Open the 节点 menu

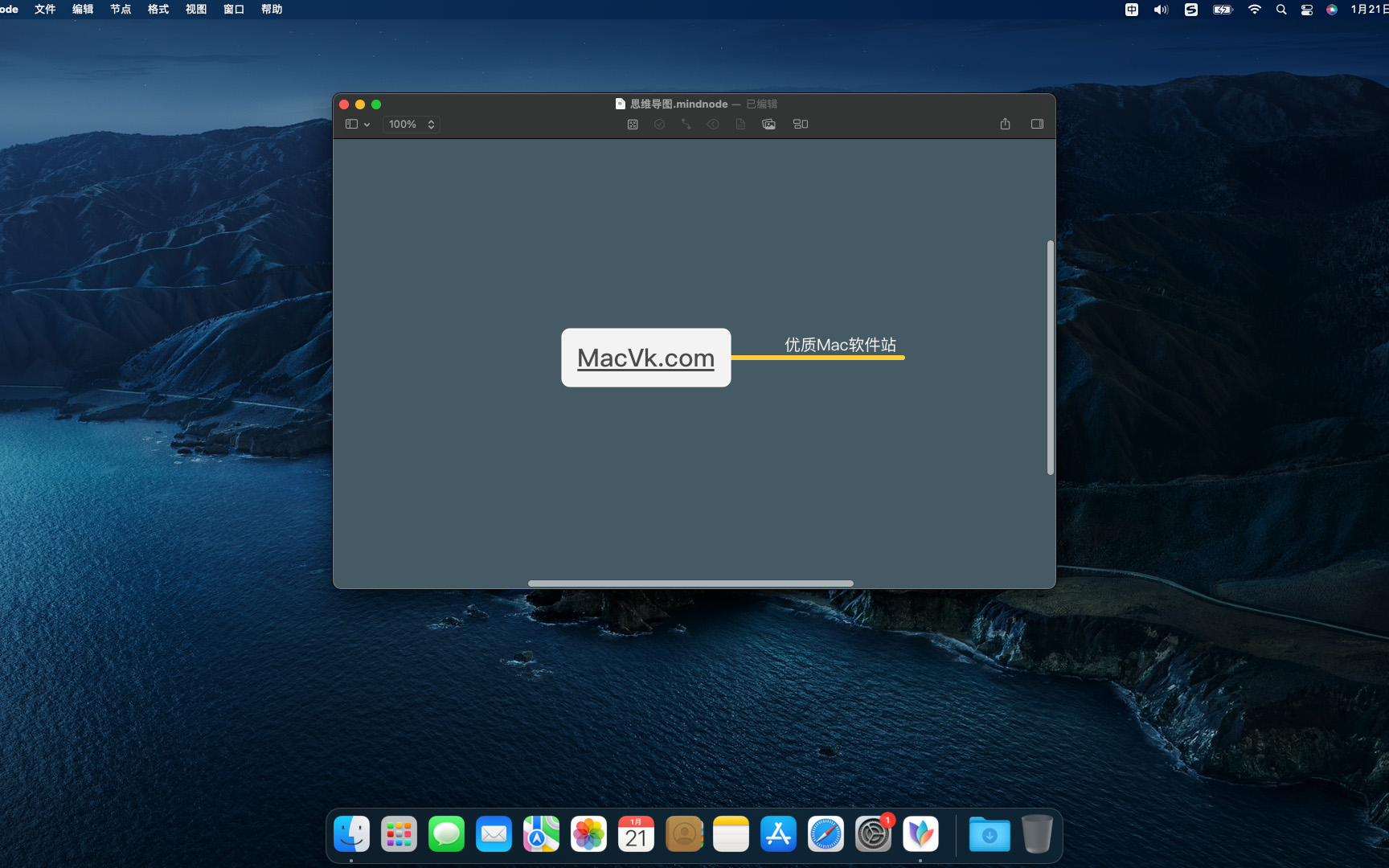(x=121, y=10)
